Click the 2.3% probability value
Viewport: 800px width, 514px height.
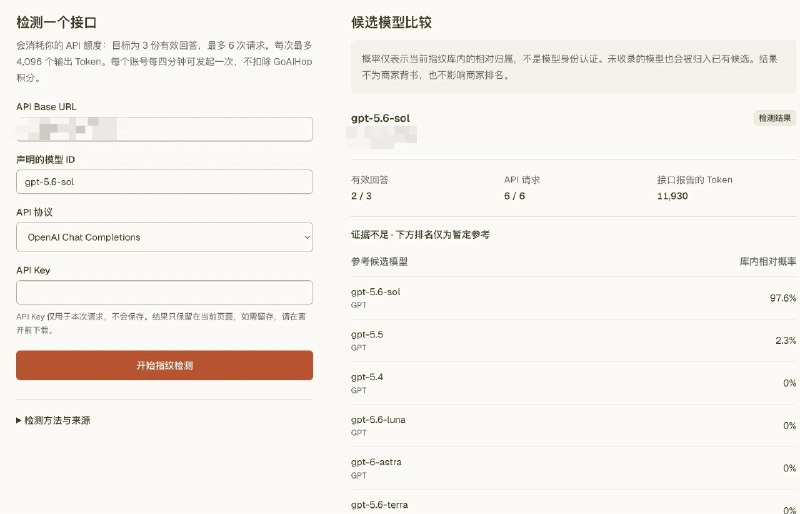click(x=785, y=340)
